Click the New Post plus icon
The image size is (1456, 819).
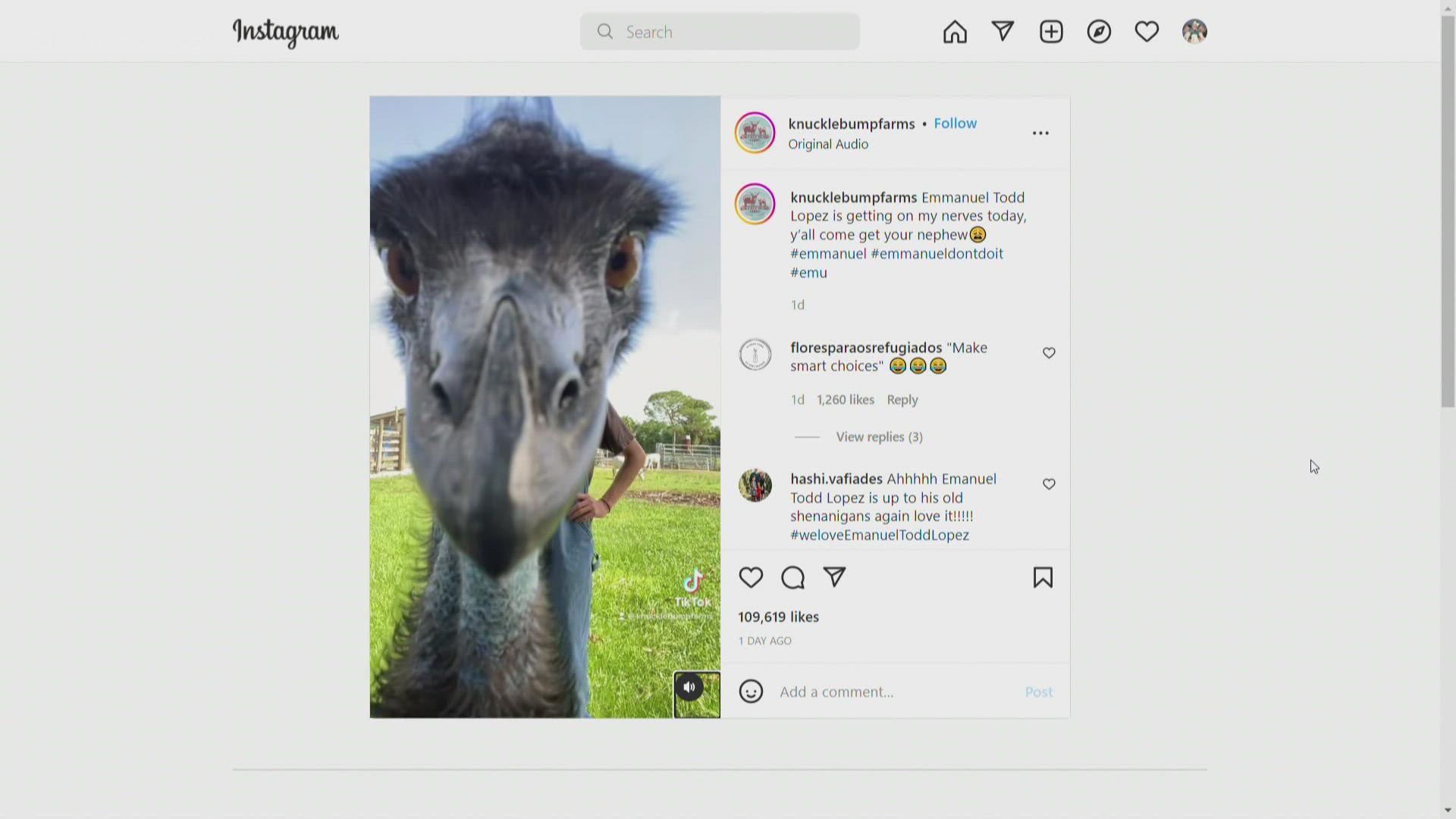[x=1051, y=32]
